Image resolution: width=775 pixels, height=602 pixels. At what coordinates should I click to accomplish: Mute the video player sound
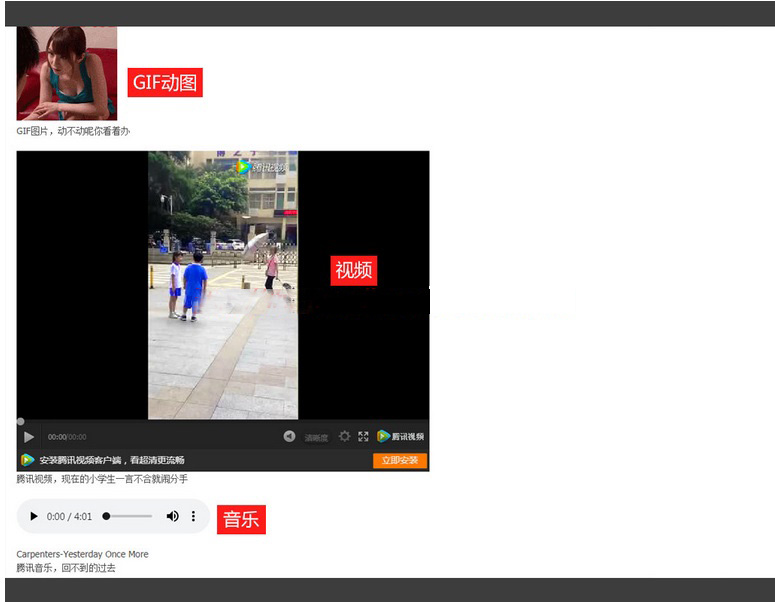click(x=289, y=437)
